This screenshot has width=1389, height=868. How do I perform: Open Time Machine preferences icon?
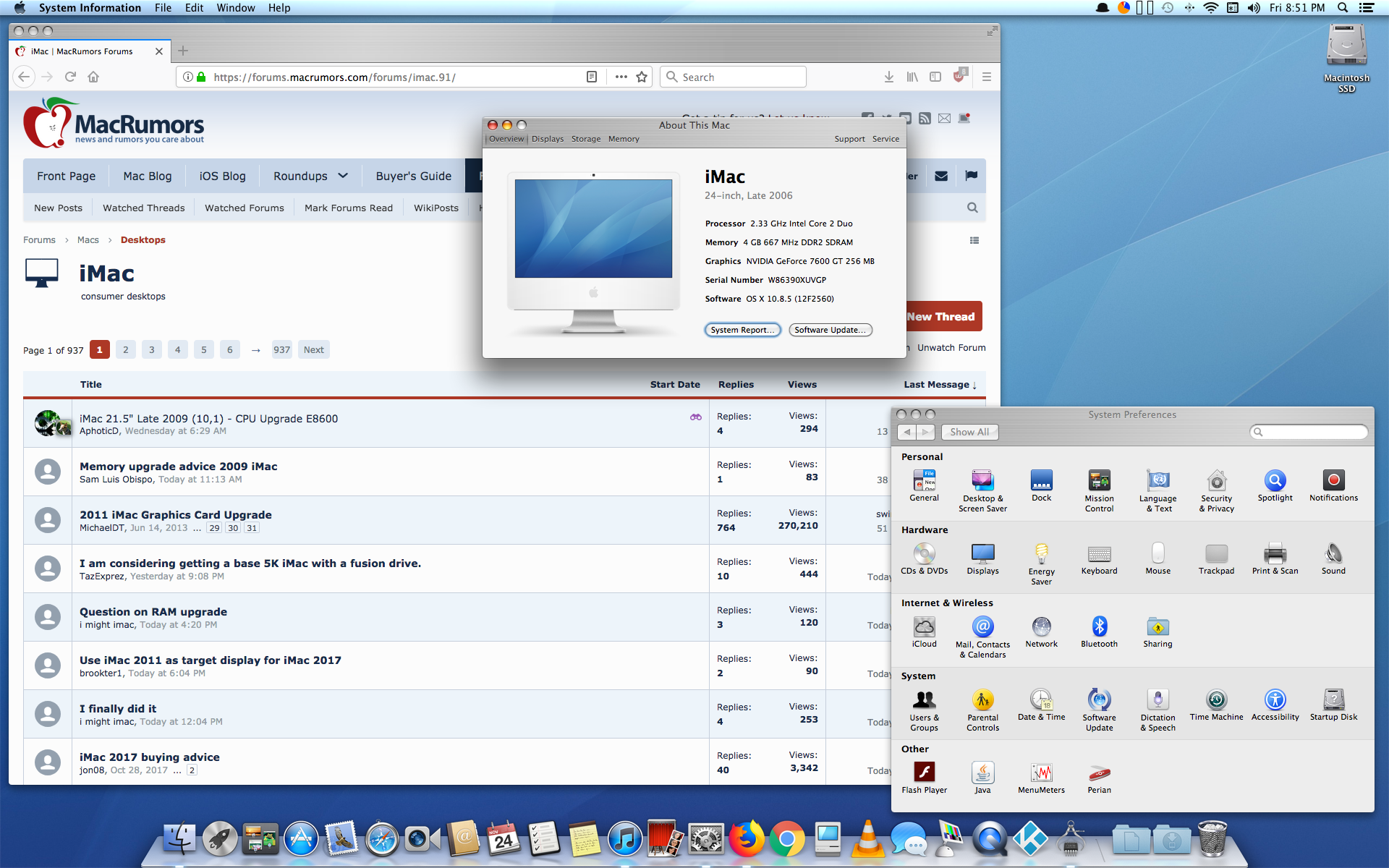coord(1216,700)
